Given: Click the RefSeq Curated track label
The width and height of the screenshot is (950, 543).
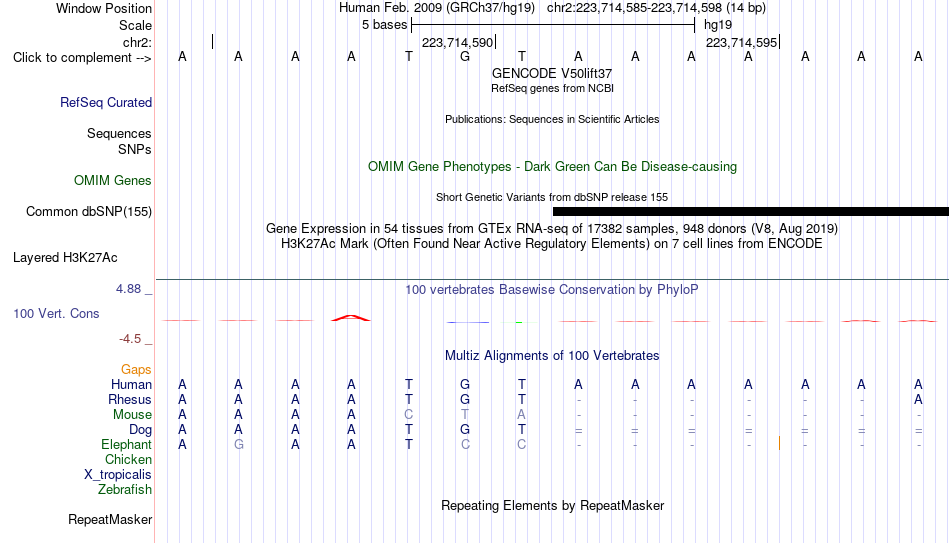Looking at the screenshot, I should [105, 102].
